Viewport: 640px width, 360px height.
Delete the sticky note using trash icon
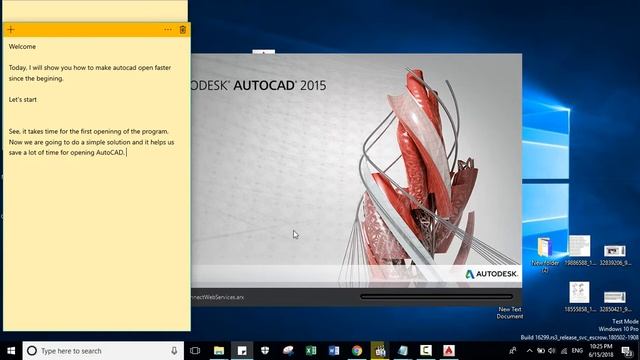pyautogui.click(x=182, y=29)
